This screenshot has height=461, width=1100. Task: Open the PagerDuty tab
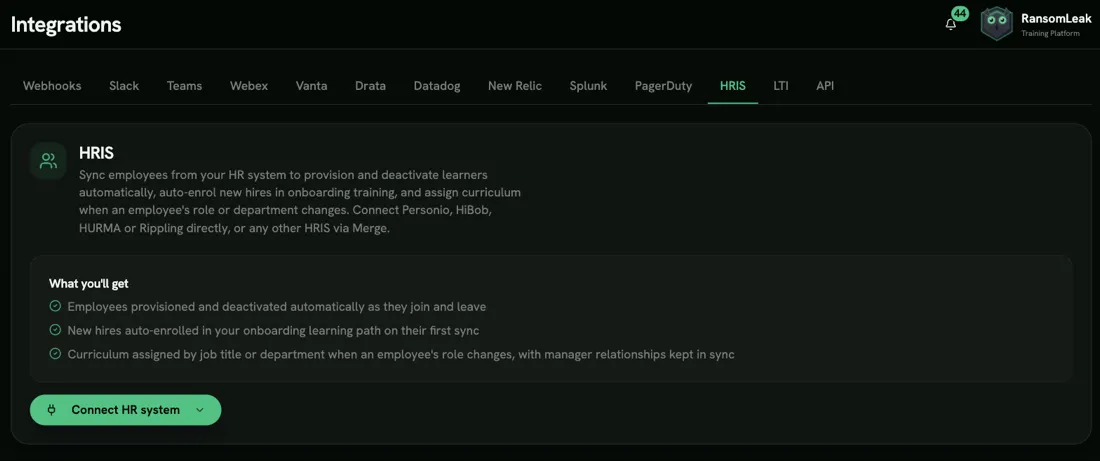point(664,86)
